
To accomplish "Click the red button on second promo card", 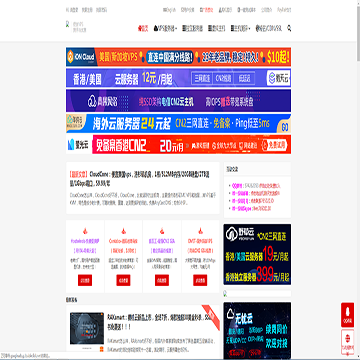I will 123,280.
